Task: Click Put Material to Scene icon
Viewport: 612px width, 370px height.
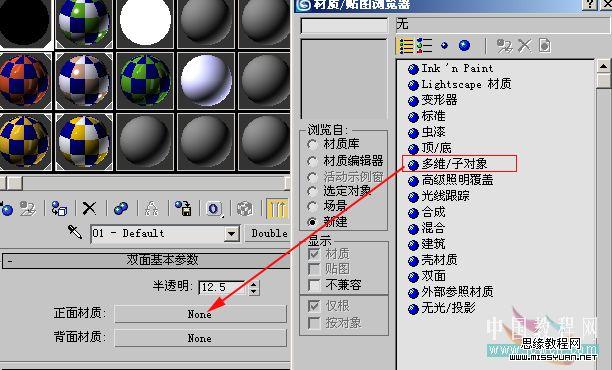Action: tap(28, 209)
